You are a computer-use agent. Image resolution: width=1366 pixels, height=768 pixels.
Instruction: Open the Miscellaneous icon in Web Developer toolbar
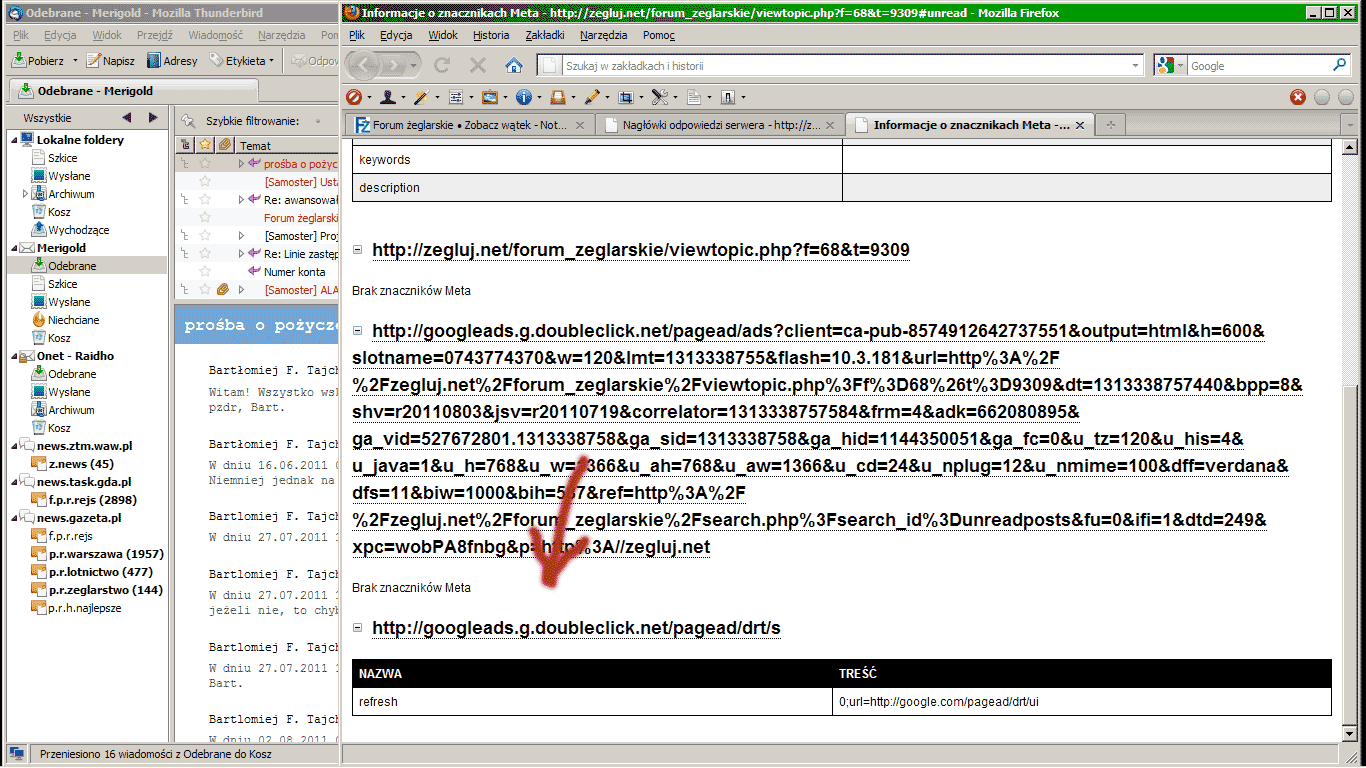point(557,97)
